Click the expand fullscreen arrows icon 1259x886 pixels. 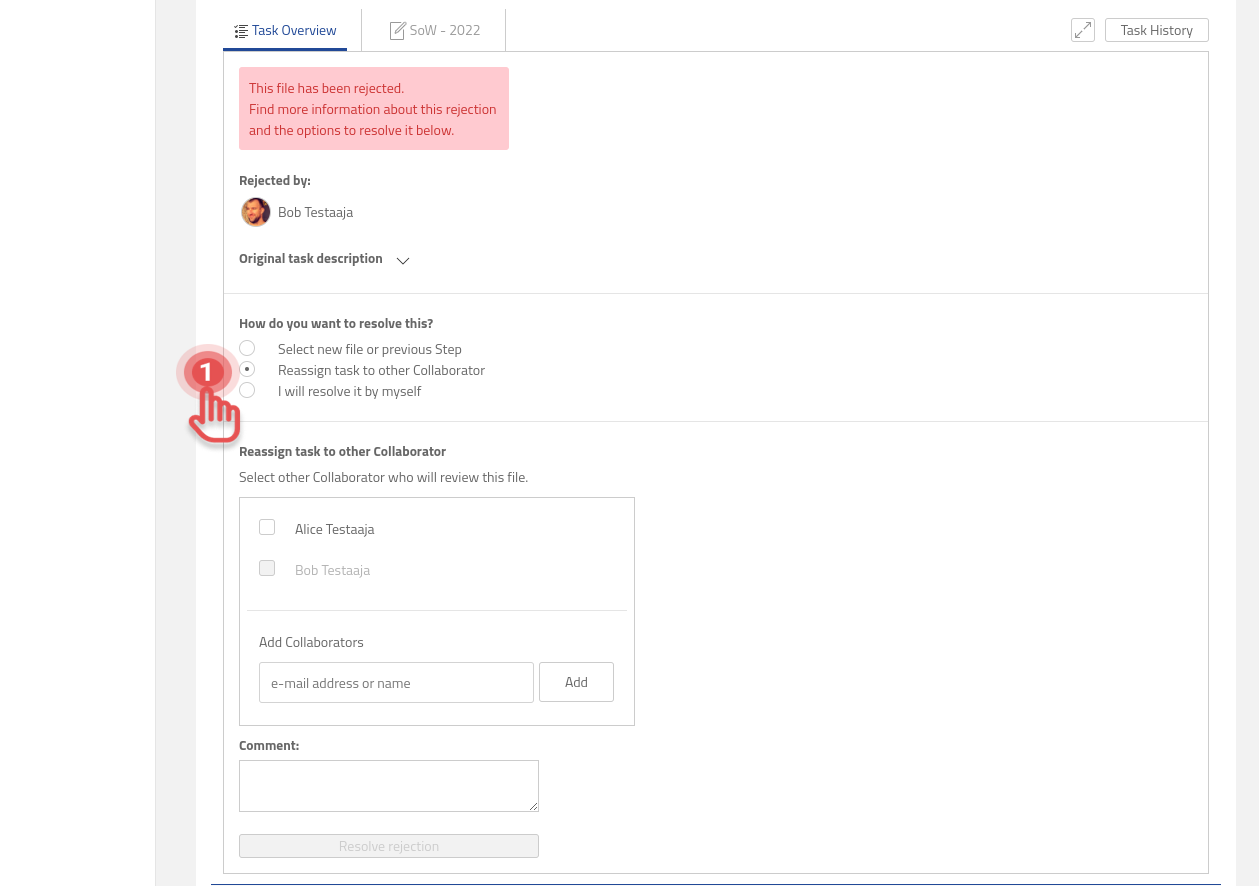pos(1082,30)
